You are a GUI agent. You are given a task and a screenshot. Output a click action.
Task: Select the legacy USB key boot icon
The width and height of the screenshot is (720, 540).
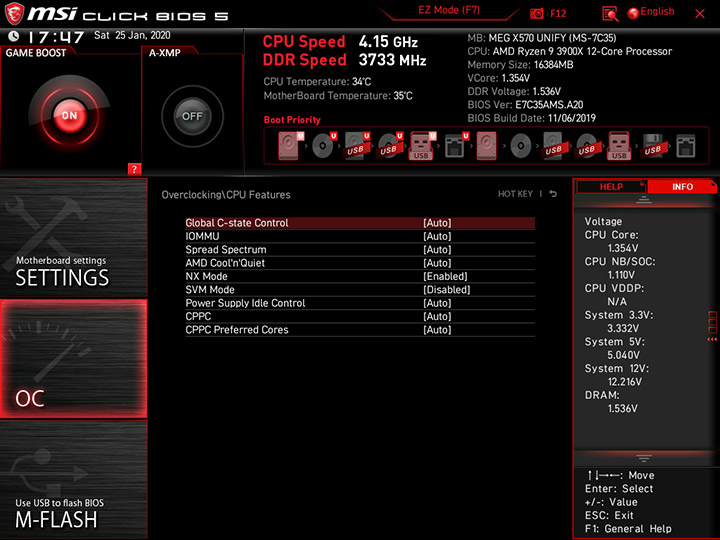(x=619, y=146)
